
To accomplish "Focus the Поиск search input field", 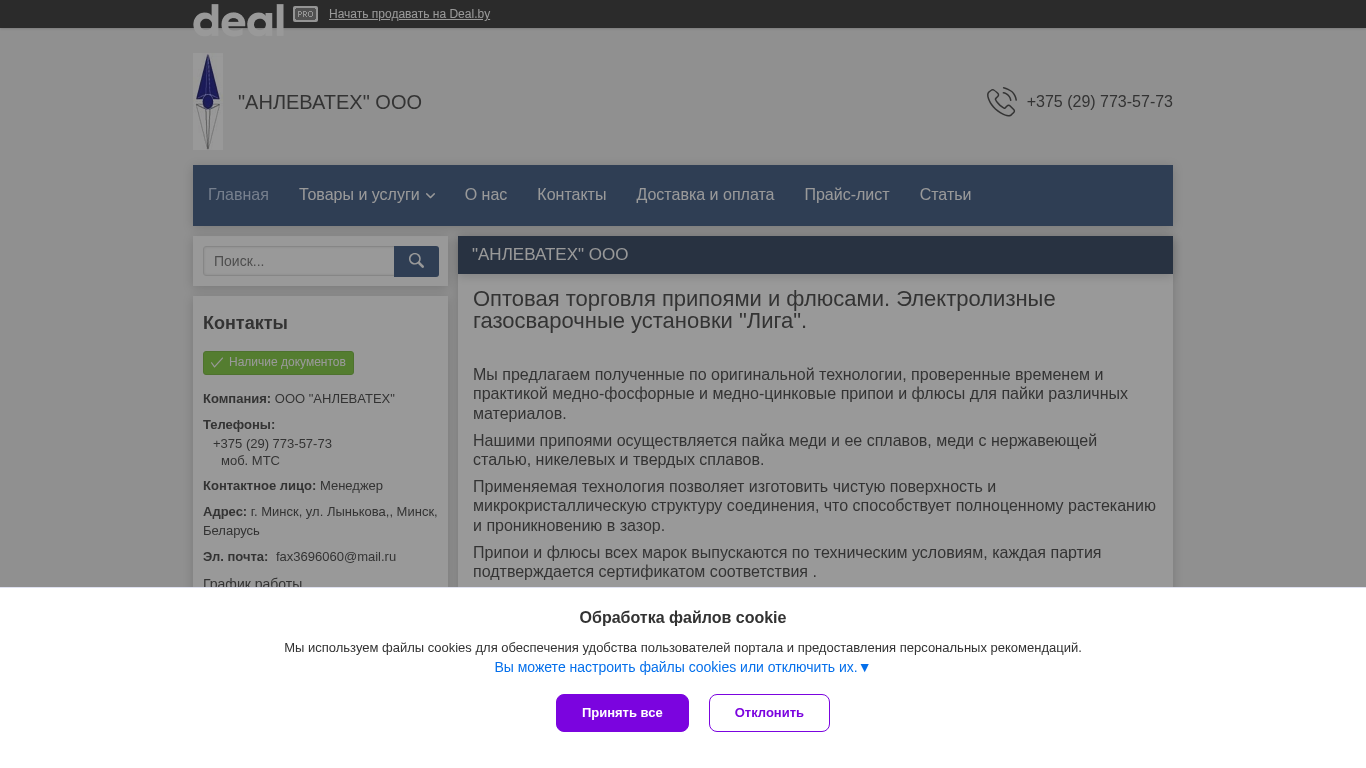I will tap(299, 261).
